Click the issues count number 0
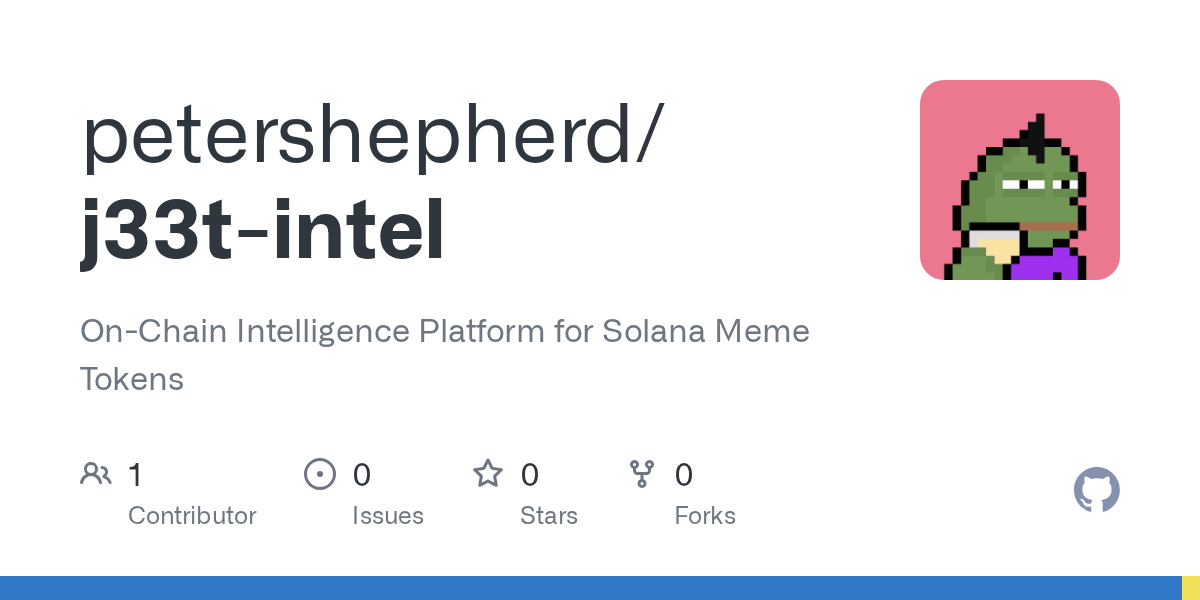Image resolution: width=1200 pixels, height=600 pixels. (361, 474)
